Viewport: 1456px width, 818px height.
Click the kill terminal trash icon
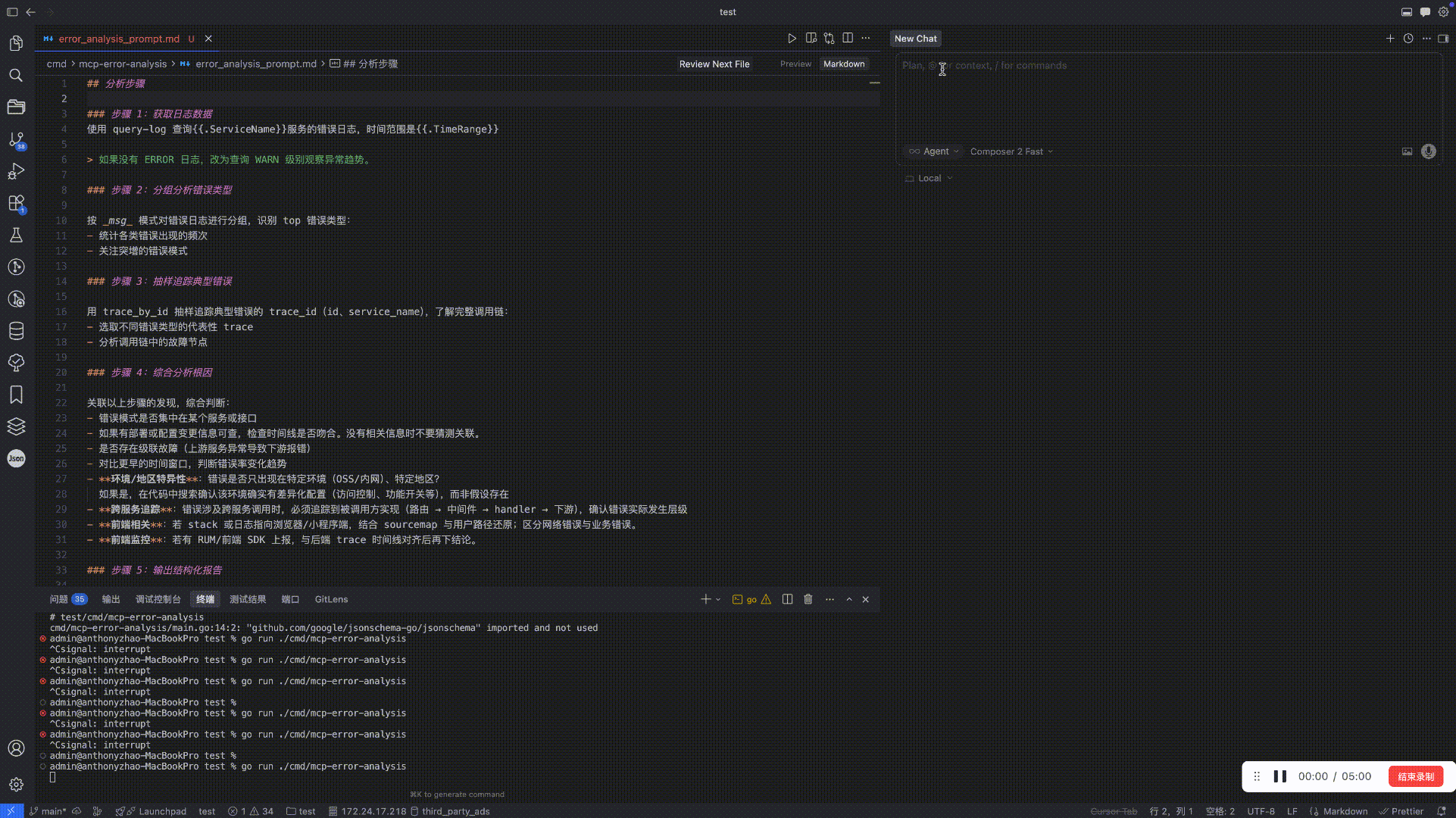tap(808, 599)
